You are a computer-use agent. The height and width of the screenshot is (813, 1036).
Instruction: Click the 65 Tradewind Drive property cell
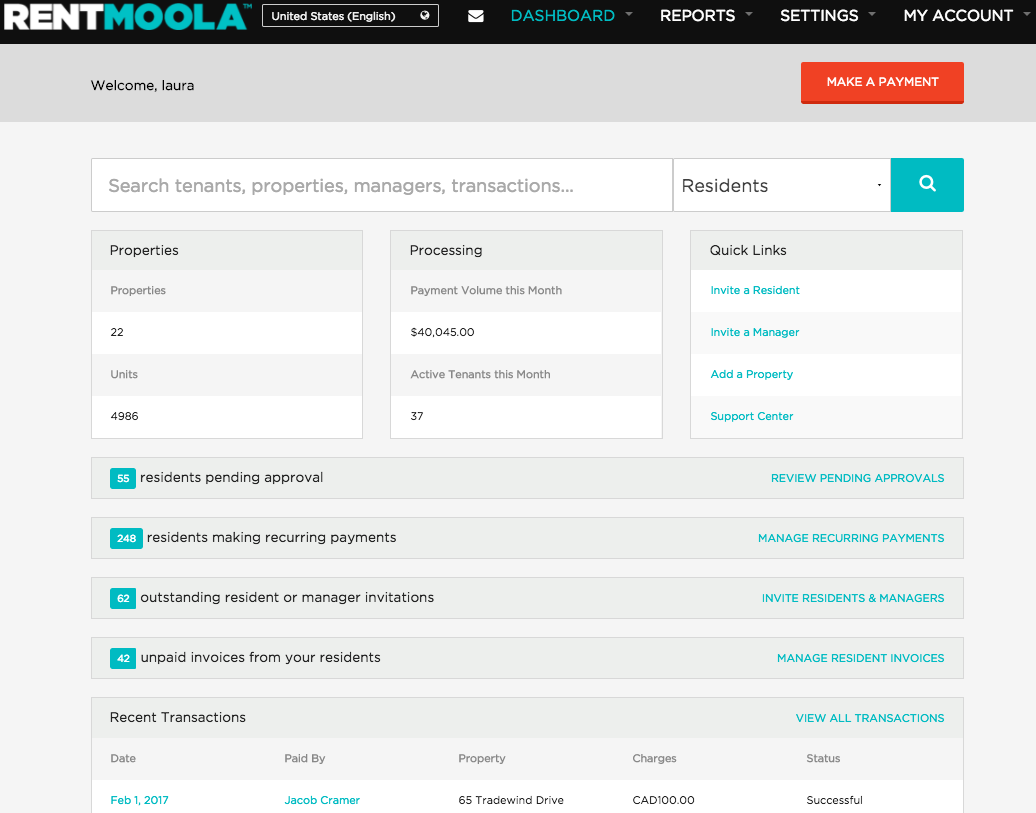point(511,800)
